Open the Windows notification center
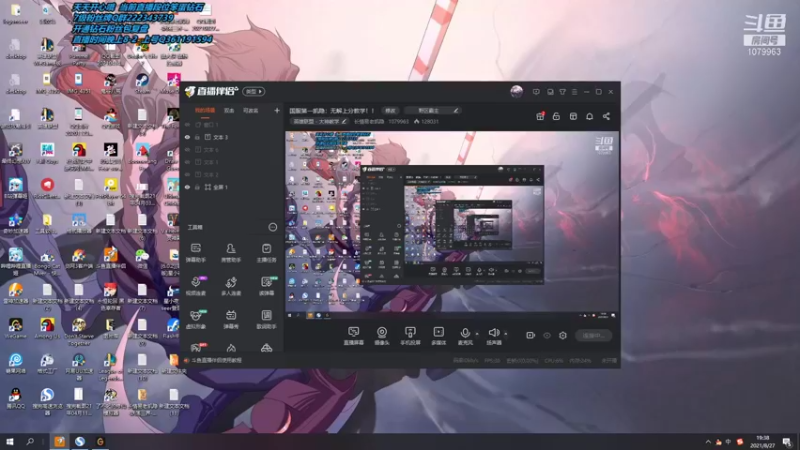This screenshot has height=450, width=800. tap(787, 442)
